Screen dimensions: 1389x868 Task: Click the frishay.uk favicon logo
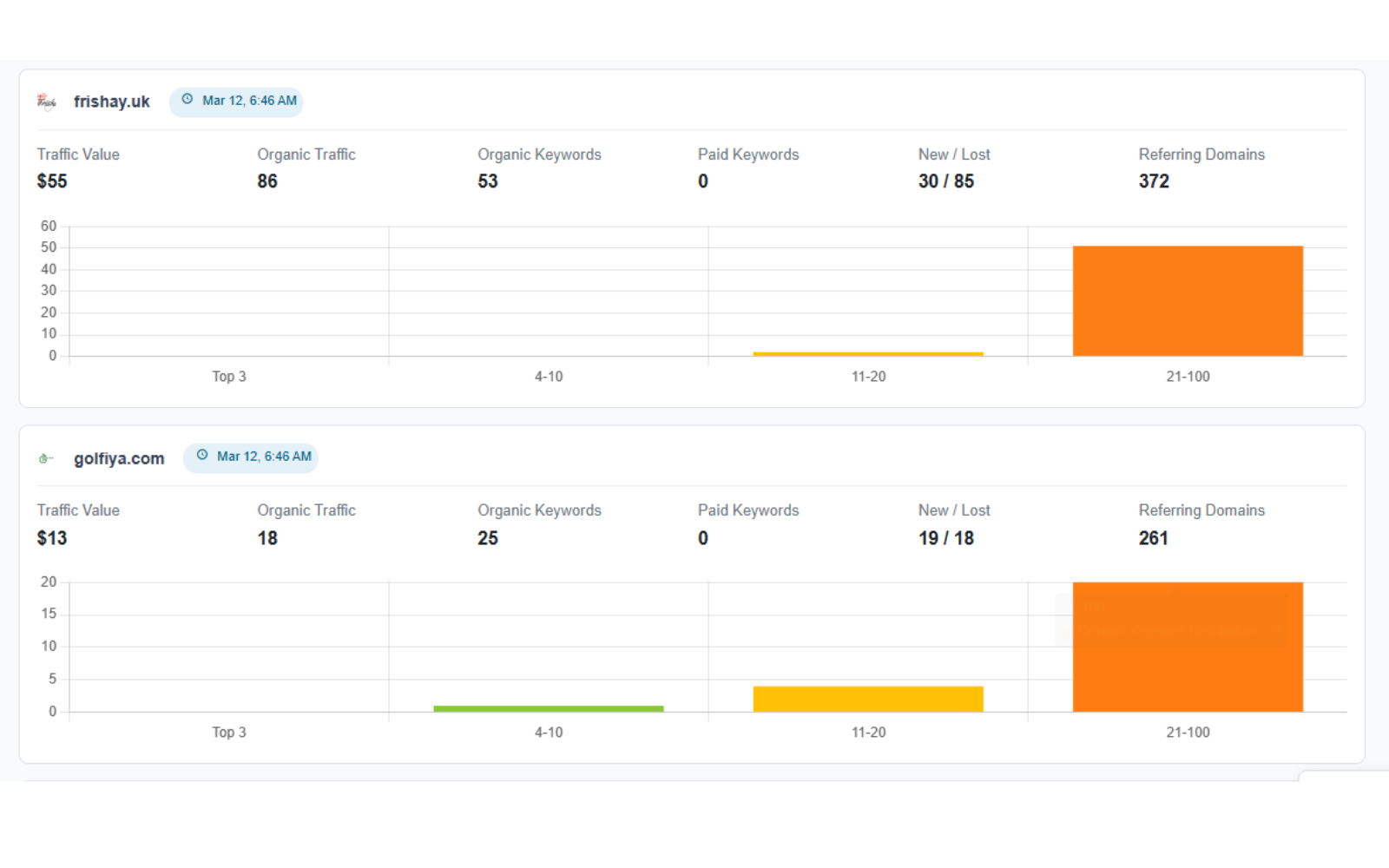click(45, 101)
